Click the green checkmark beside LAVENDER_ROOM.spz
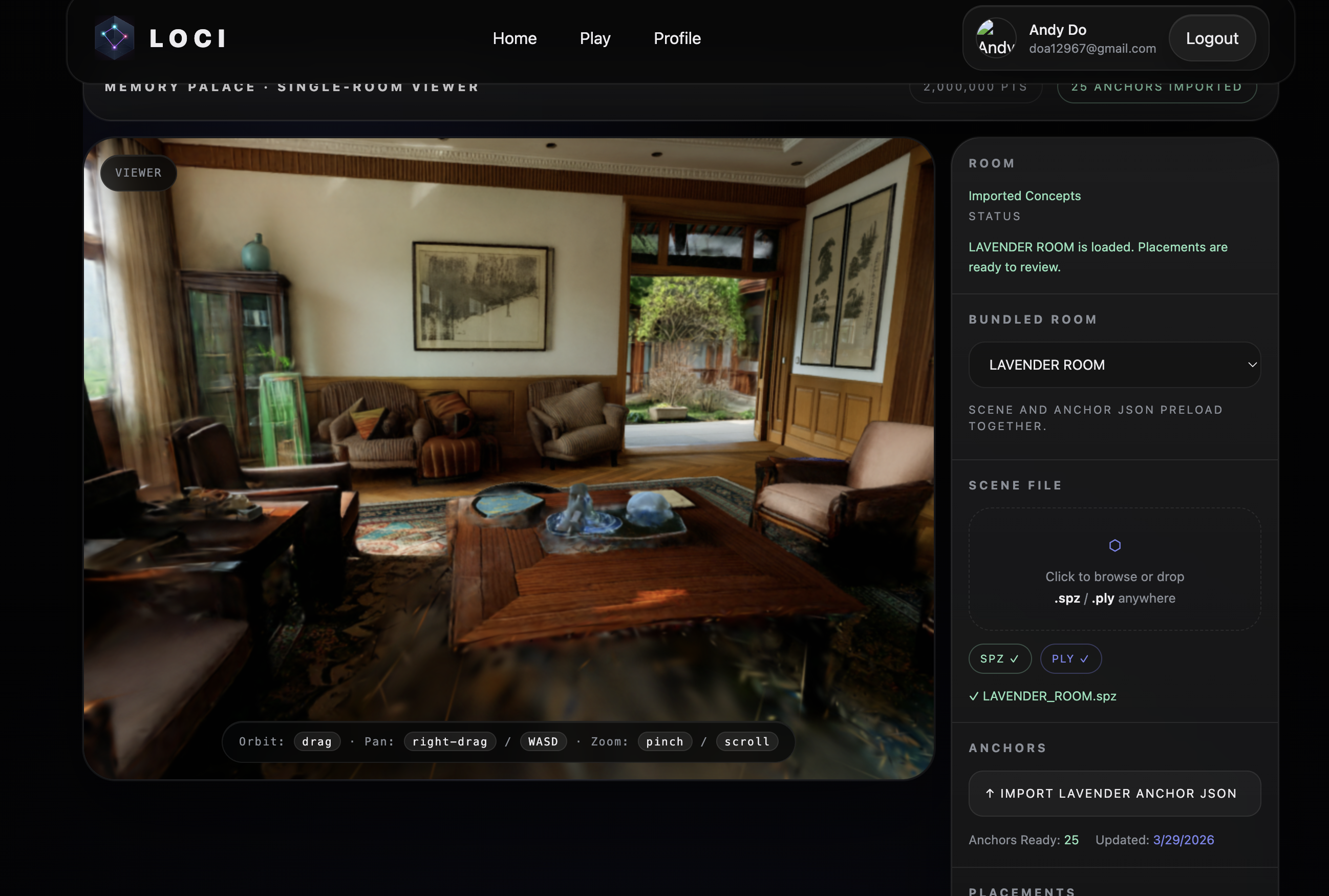 tap(974, 696)
